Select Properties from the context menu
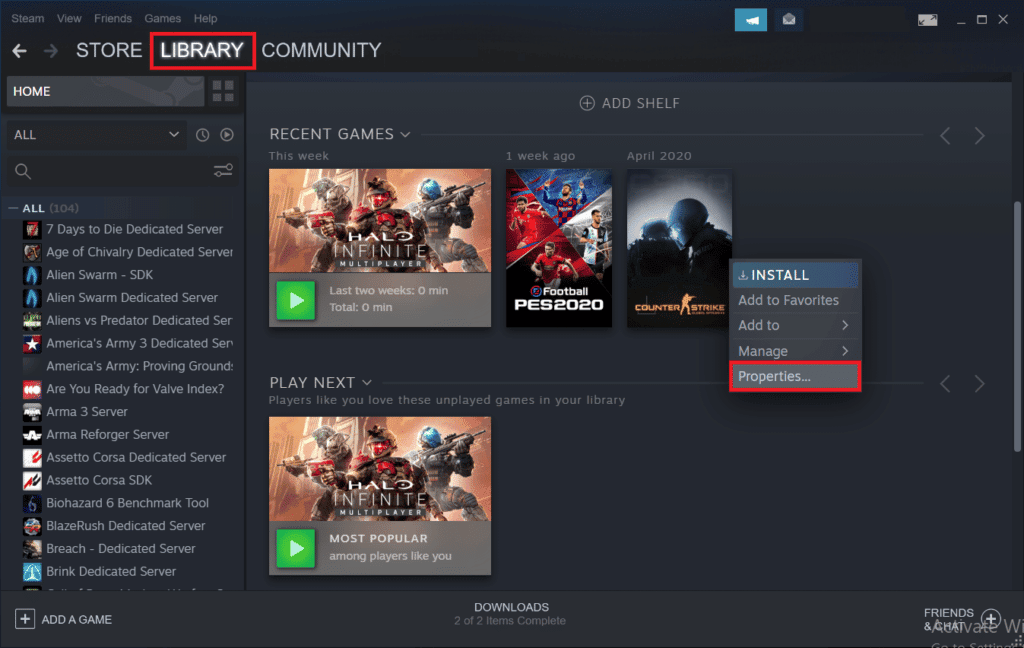 coord(794,377)
